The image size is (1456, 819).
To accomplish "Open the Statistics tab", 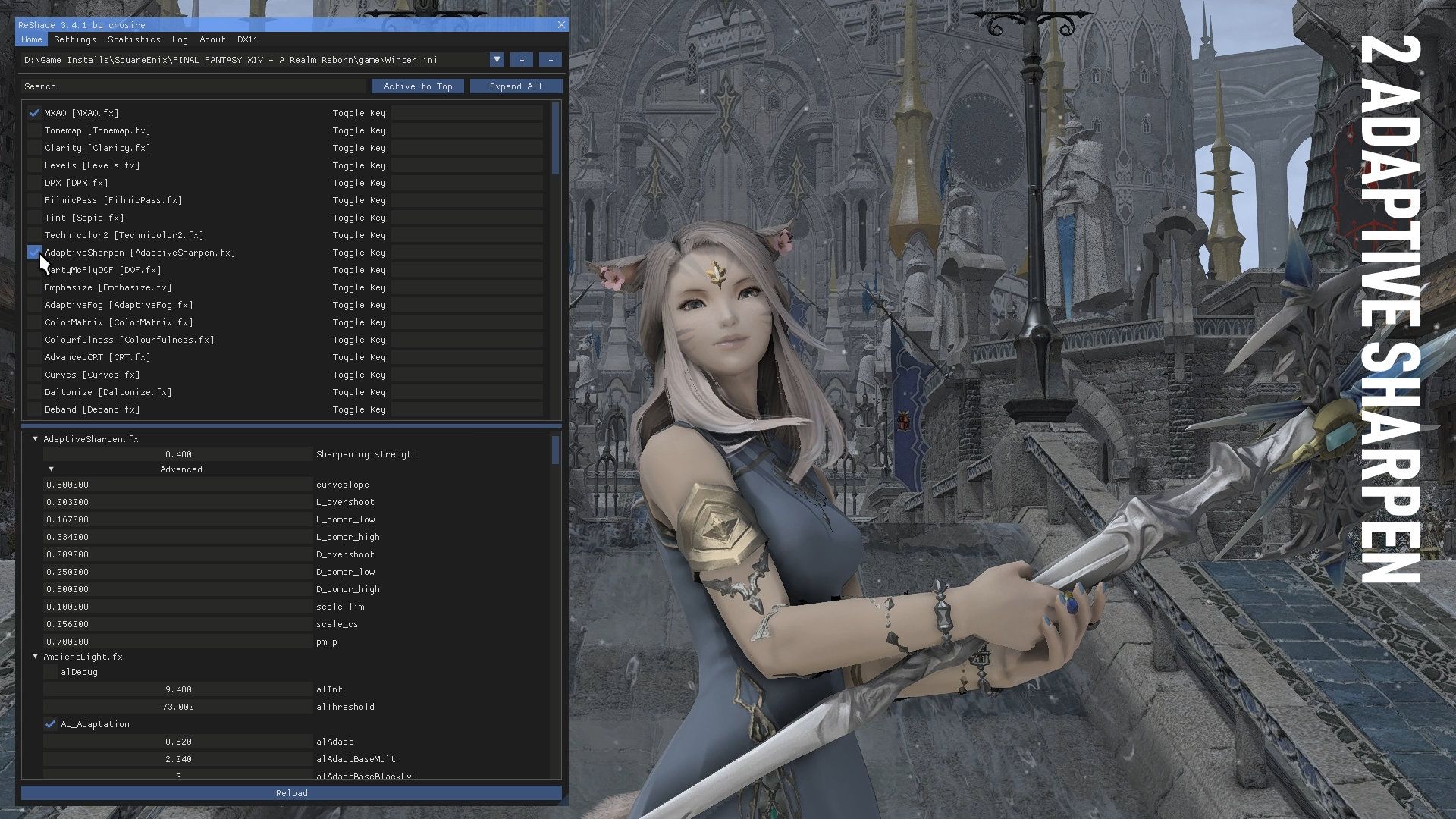I will click(x=134, y=39).
